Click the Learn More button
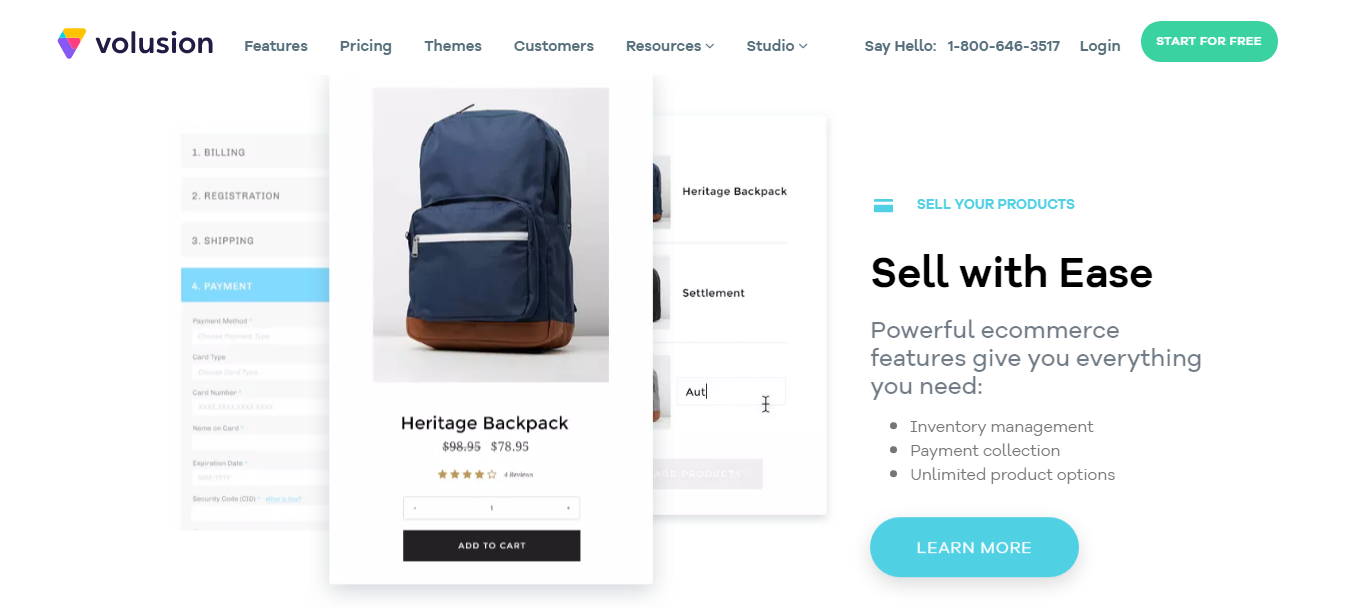This screenshot has height=608, width=1349. coord(974,547)
